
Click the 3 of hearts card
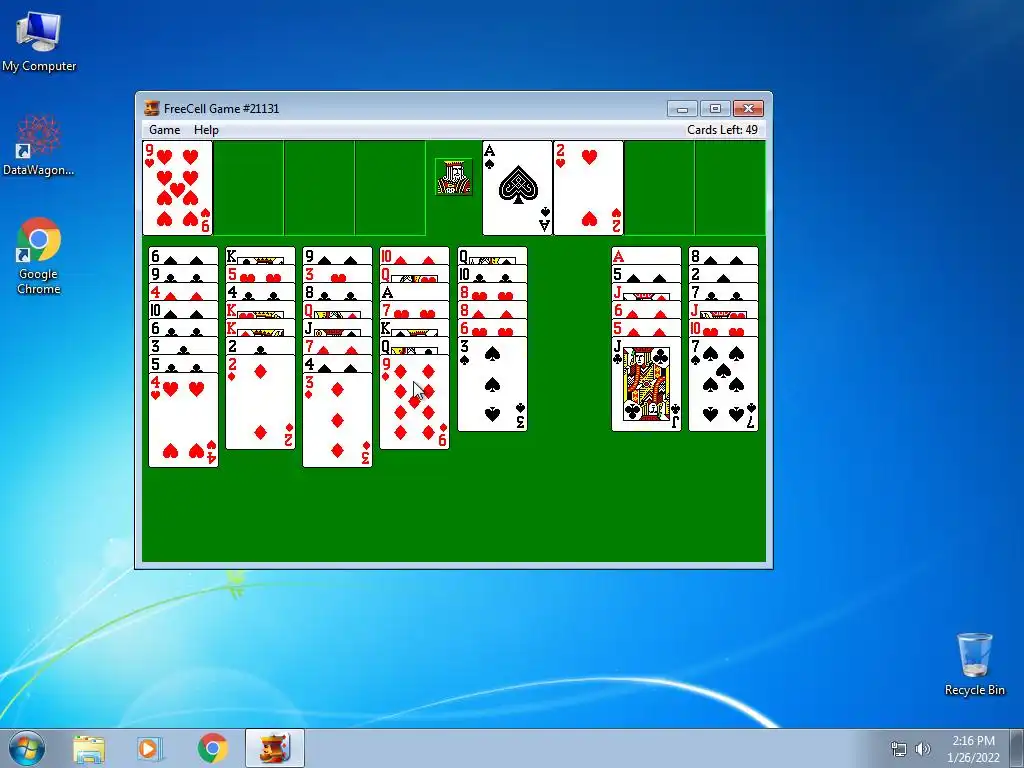coord(338,274)
